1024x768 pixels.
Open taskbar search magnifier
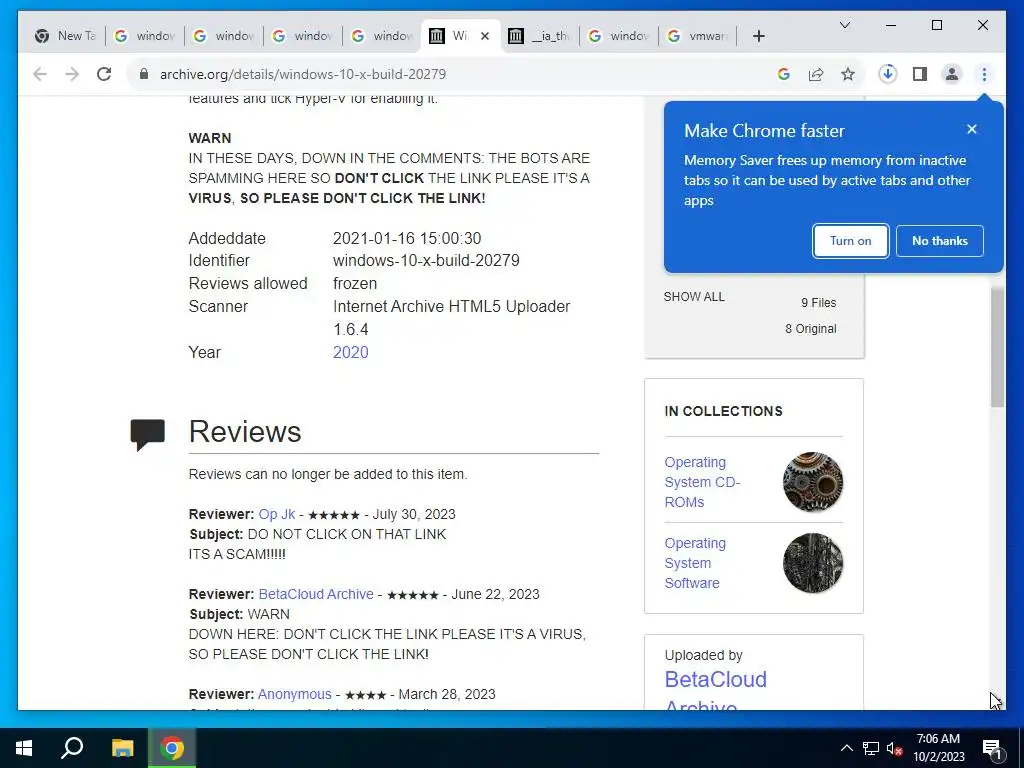[x=72, y=748]
